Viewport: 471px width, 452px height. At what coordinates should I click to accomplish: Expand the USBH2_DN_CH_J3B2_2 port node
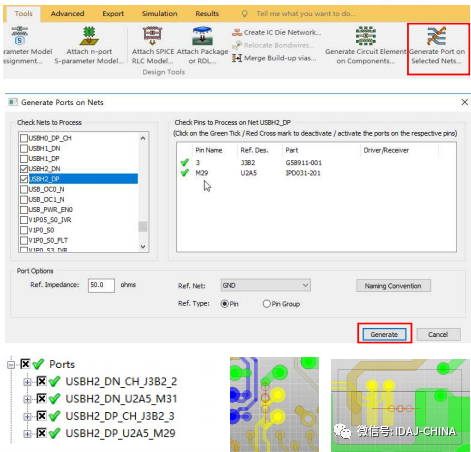(27, 382)
